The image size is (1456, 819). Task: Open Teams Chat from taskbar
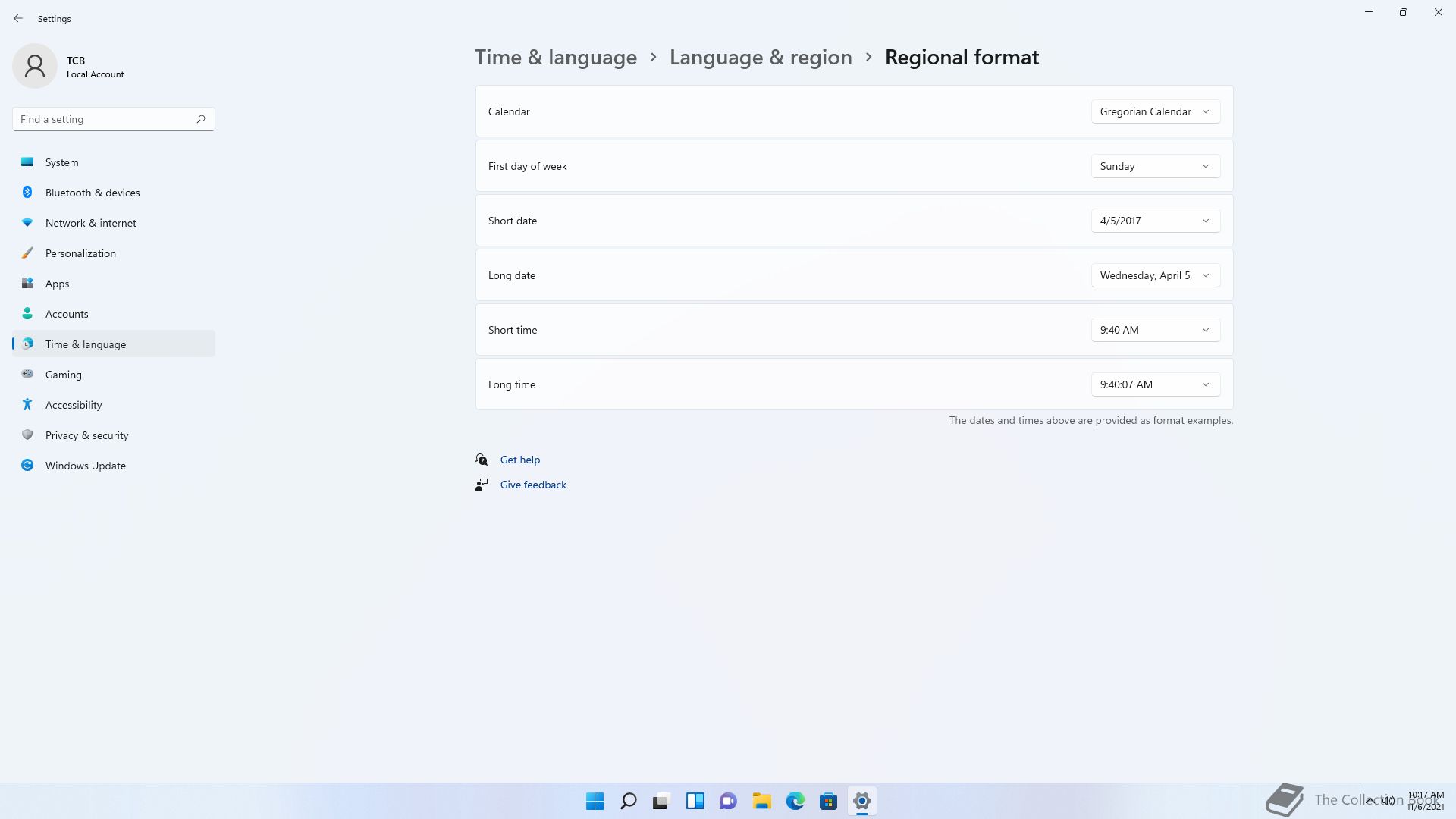(729, 801)
